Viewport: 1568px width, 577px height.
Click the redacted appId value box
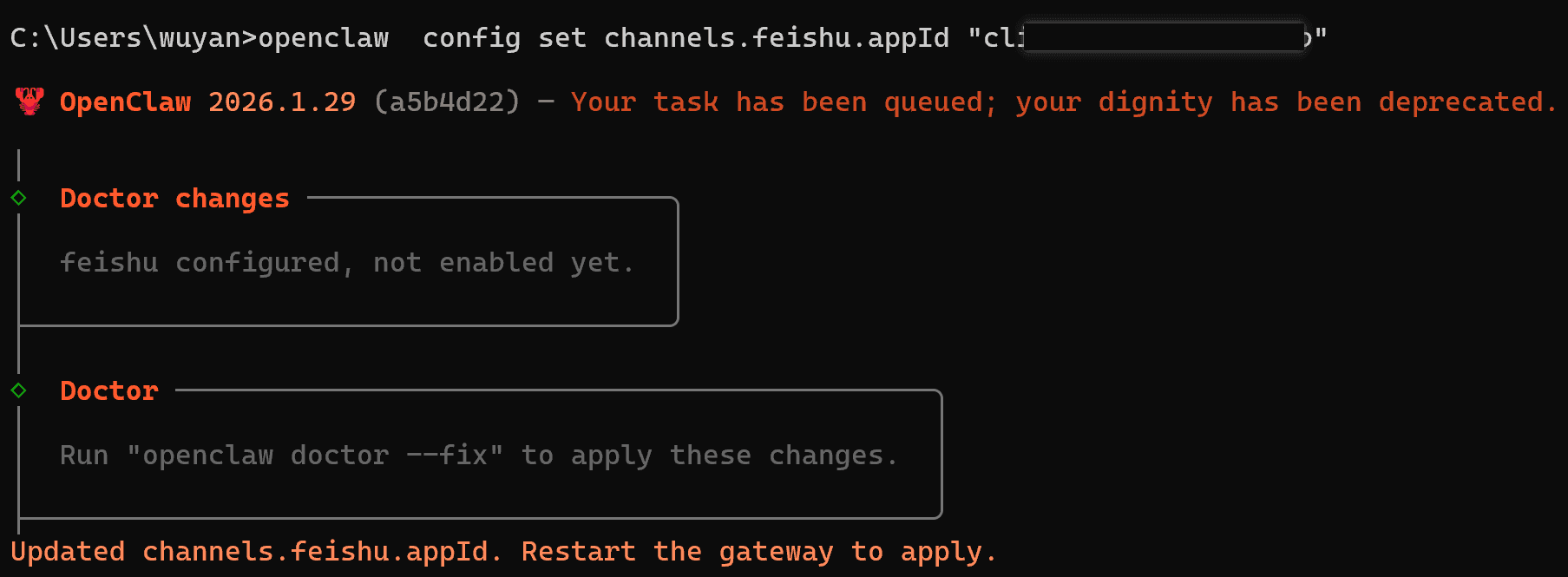(x=1163, y=37)
